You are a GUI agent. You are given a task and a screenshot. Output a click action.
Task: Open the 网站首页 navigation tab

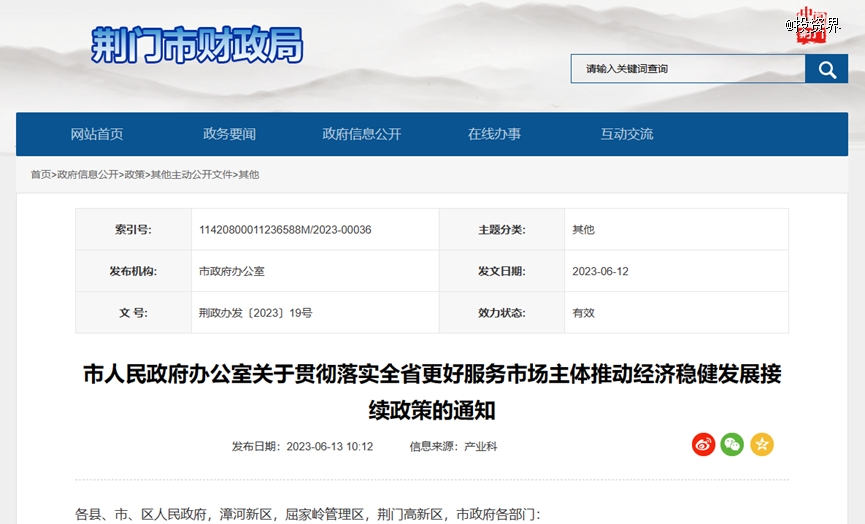coord(97,134)
